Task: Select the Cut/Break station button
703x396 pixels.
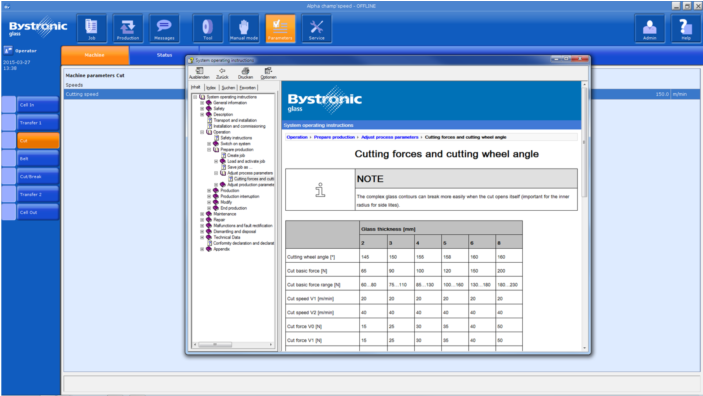Action: (x=38, y=177)
